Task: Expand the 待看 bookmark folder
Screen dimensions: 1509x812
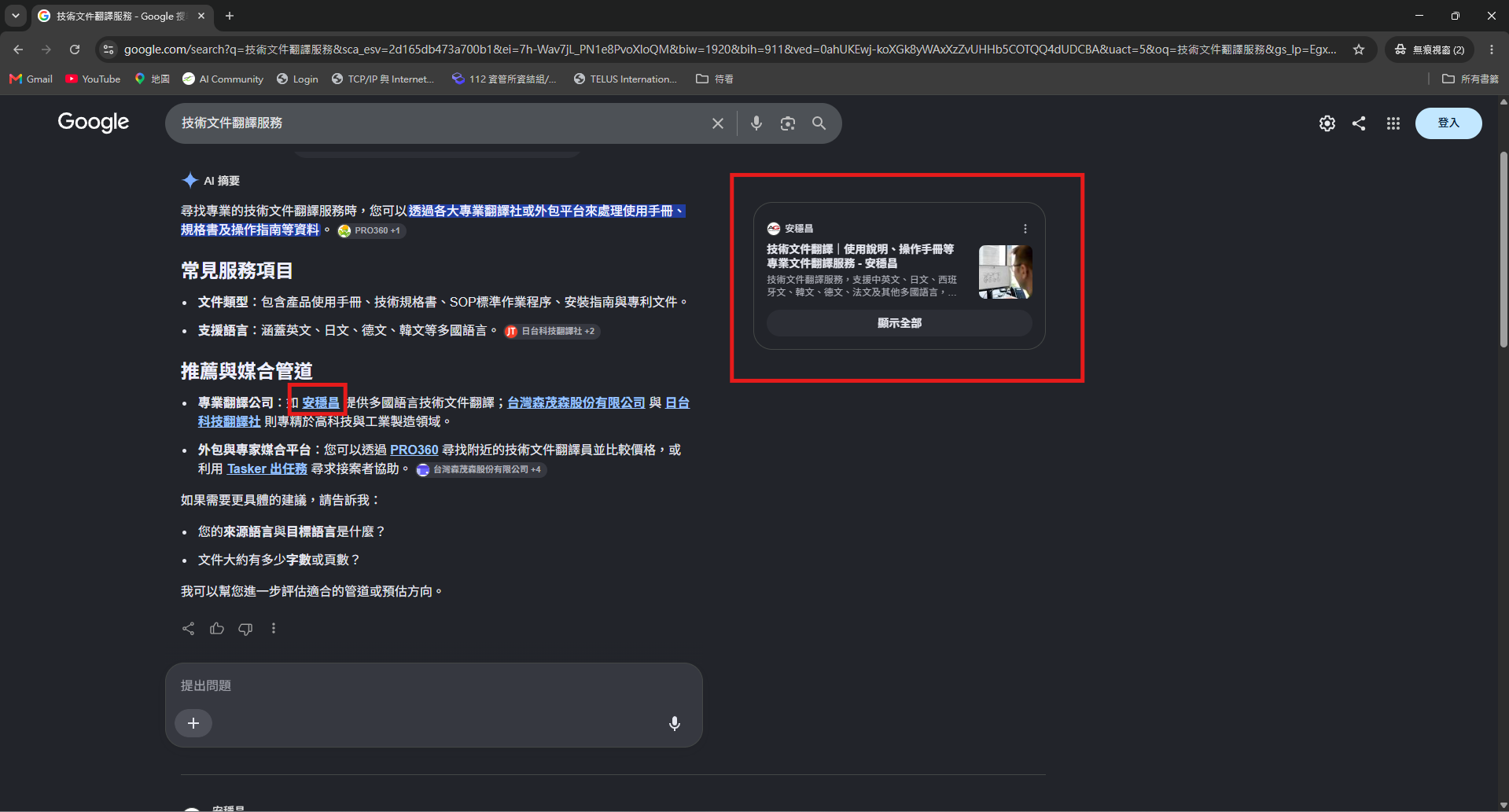Action: 715,79
